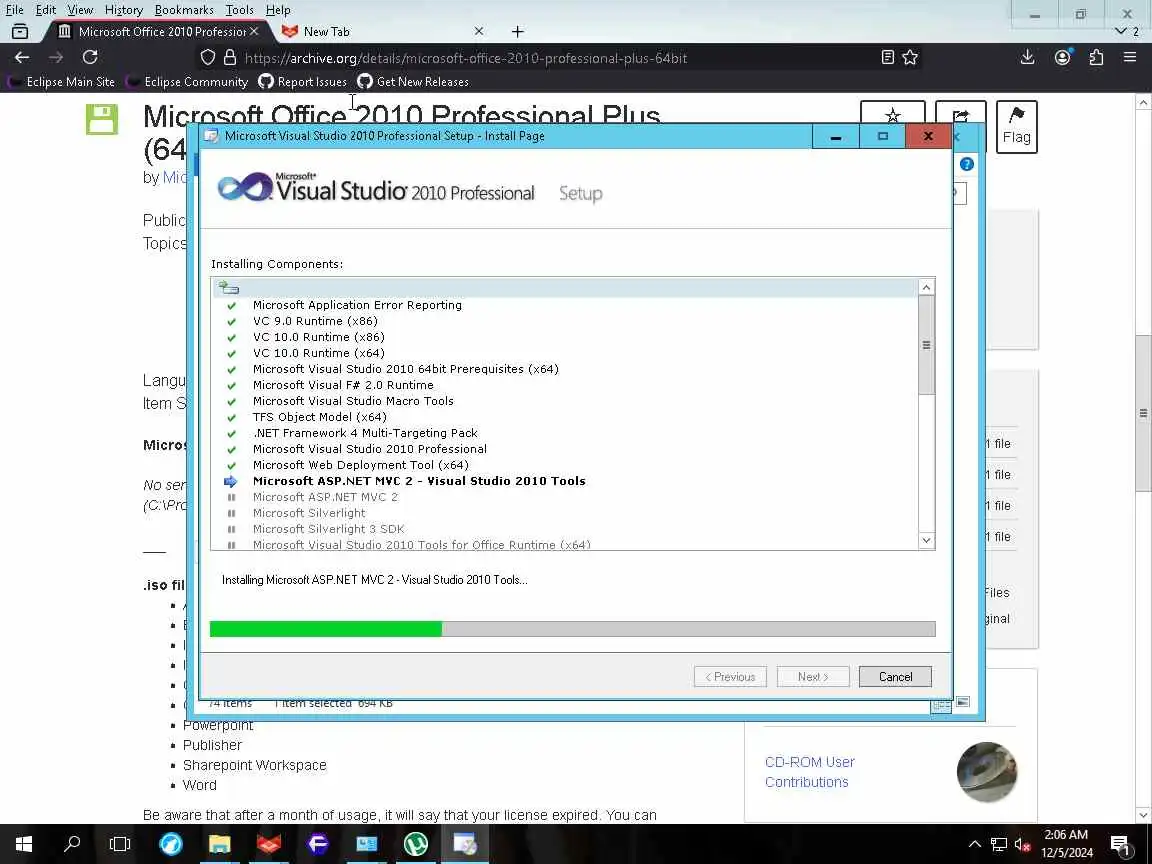Click the installation progress bar
1152x864 pixels.
(572, 629)
